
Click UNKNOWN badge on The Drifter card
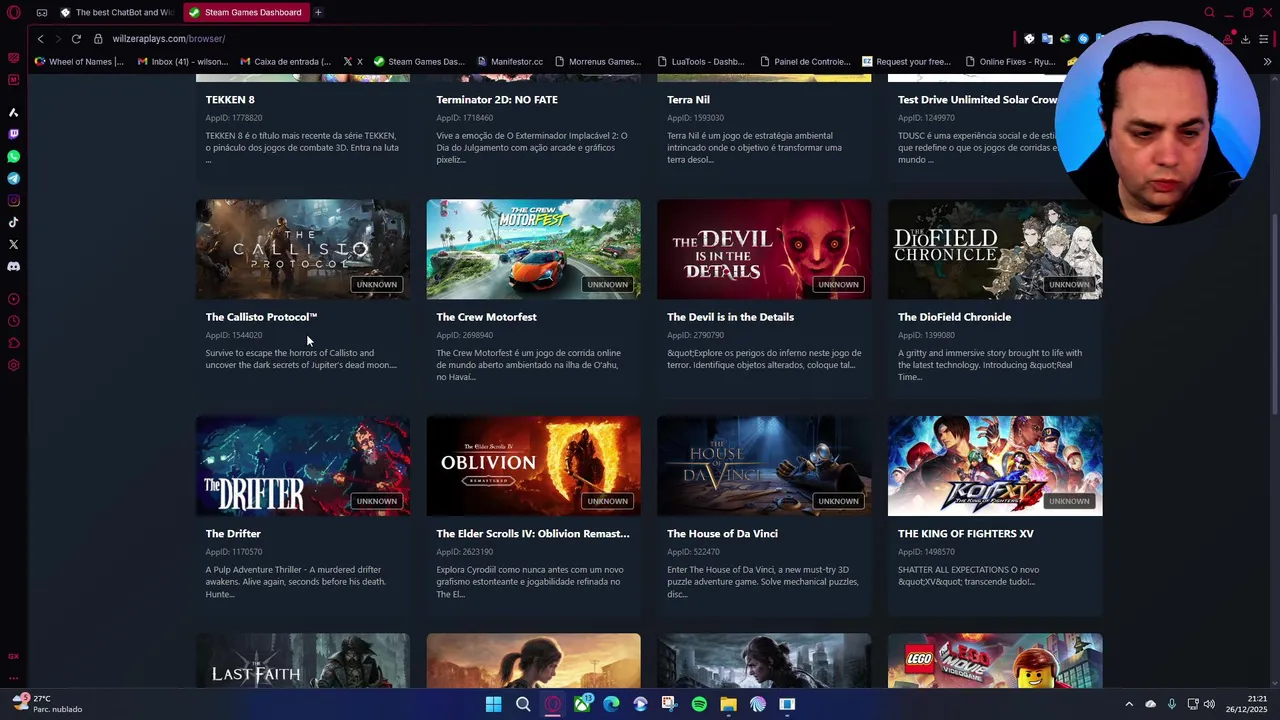pyautogui.click(x=377, y=501)
